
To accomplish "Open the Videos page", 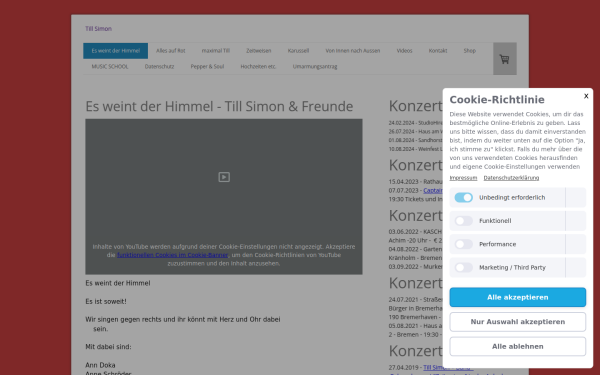I will point(404,51).
